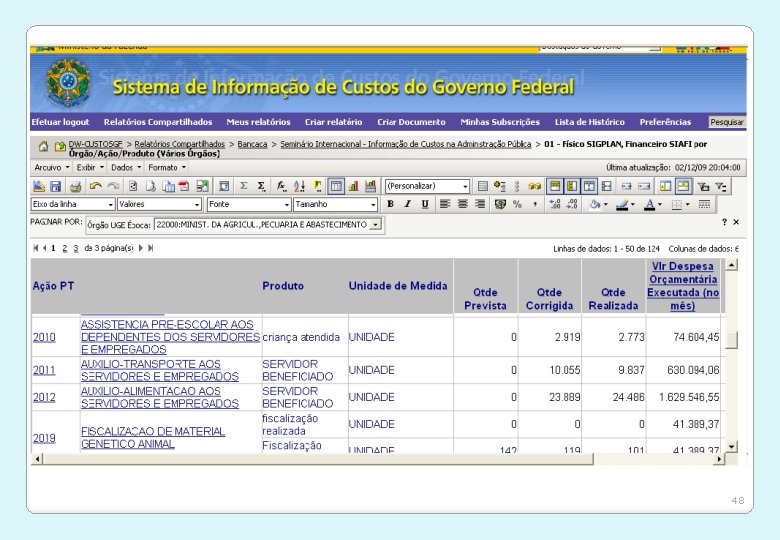Viewport: 780px width, 540px height.
Task: Click the filter funnel icon at toolbar end
Action: tap(721, 186)
